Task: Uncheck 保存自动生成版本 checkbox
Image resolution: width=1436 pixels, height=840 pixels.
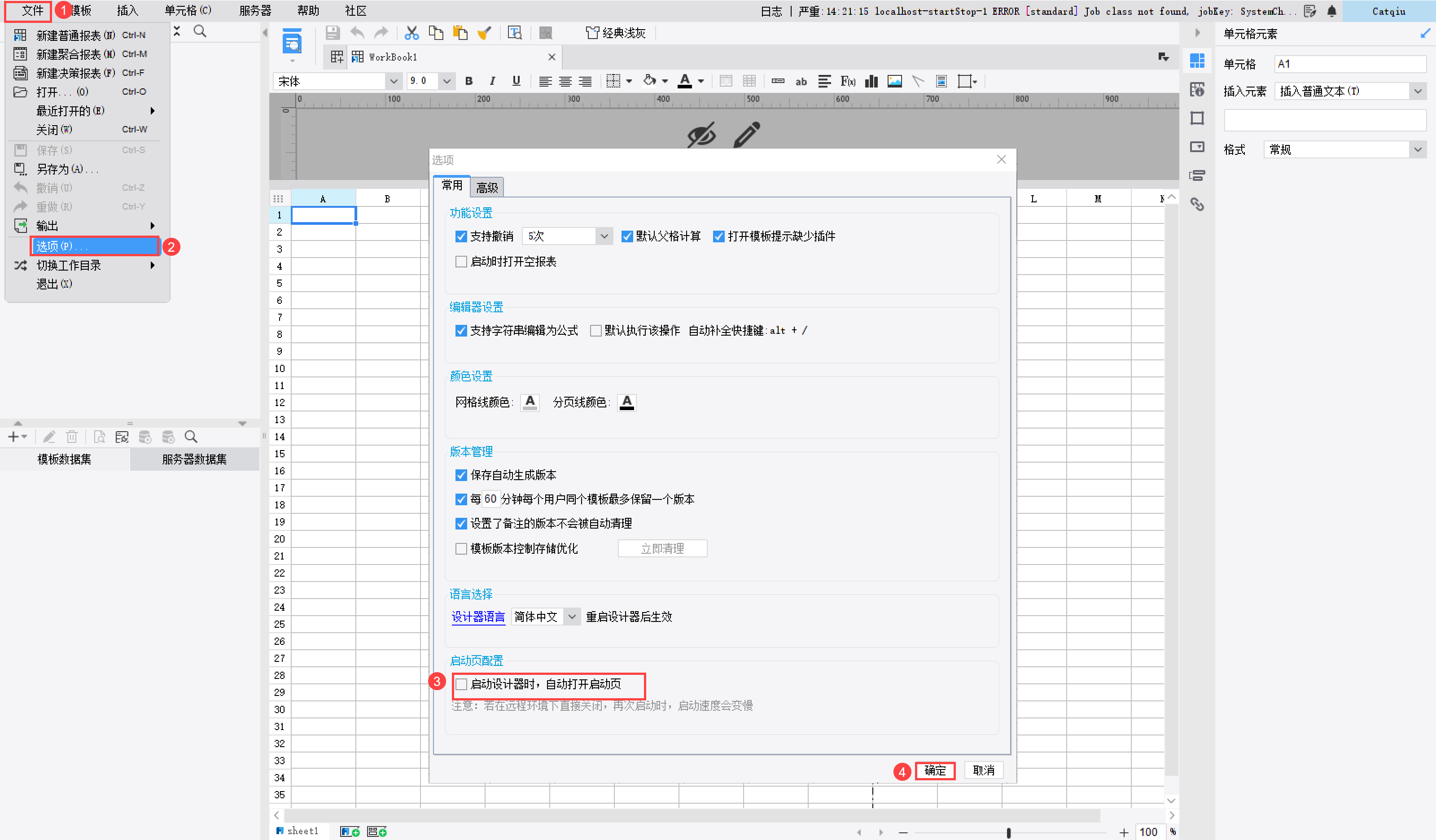Action: [x=461, y=475]
